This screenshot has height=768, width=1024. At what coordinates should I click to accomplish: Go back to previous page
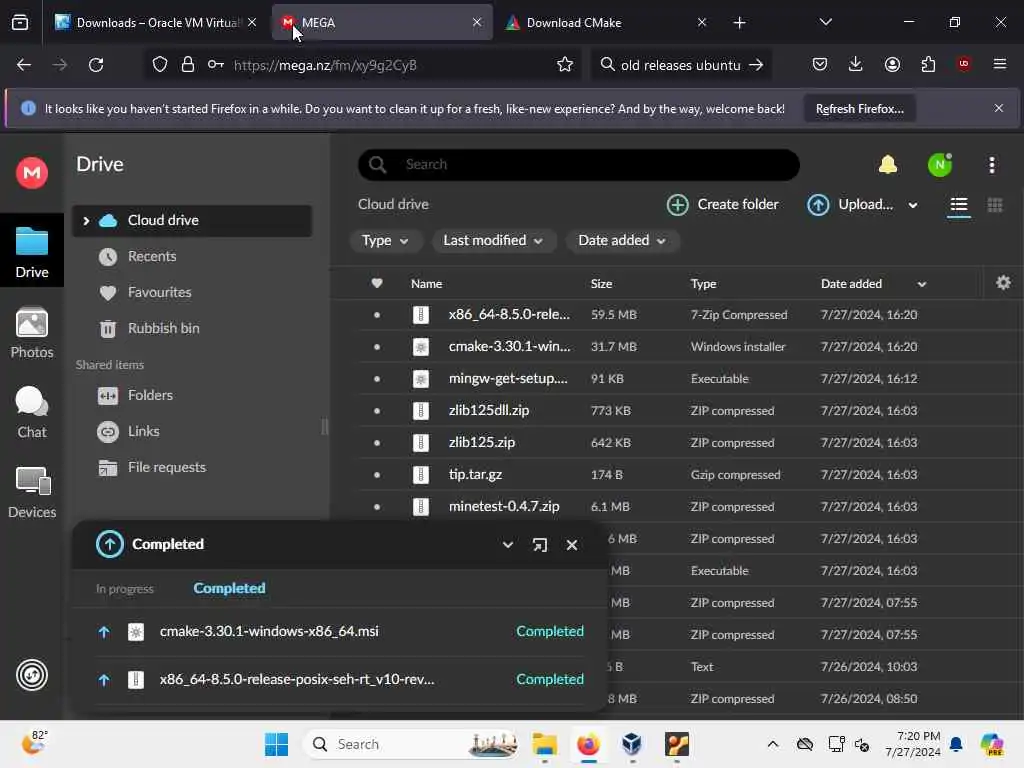click(x=24, y=65)
